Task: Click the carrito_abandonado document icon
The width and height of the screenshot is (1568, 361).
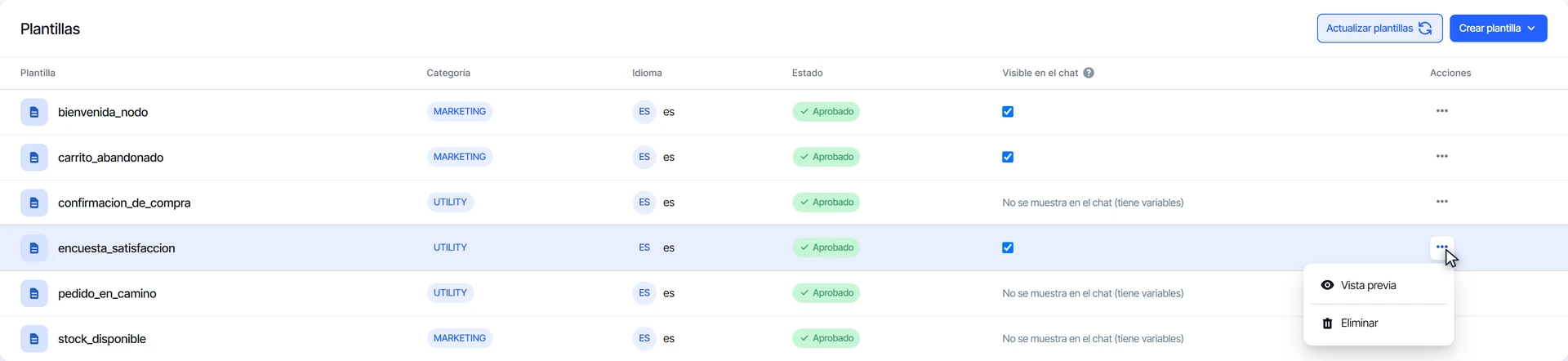Action: [34, 157]
